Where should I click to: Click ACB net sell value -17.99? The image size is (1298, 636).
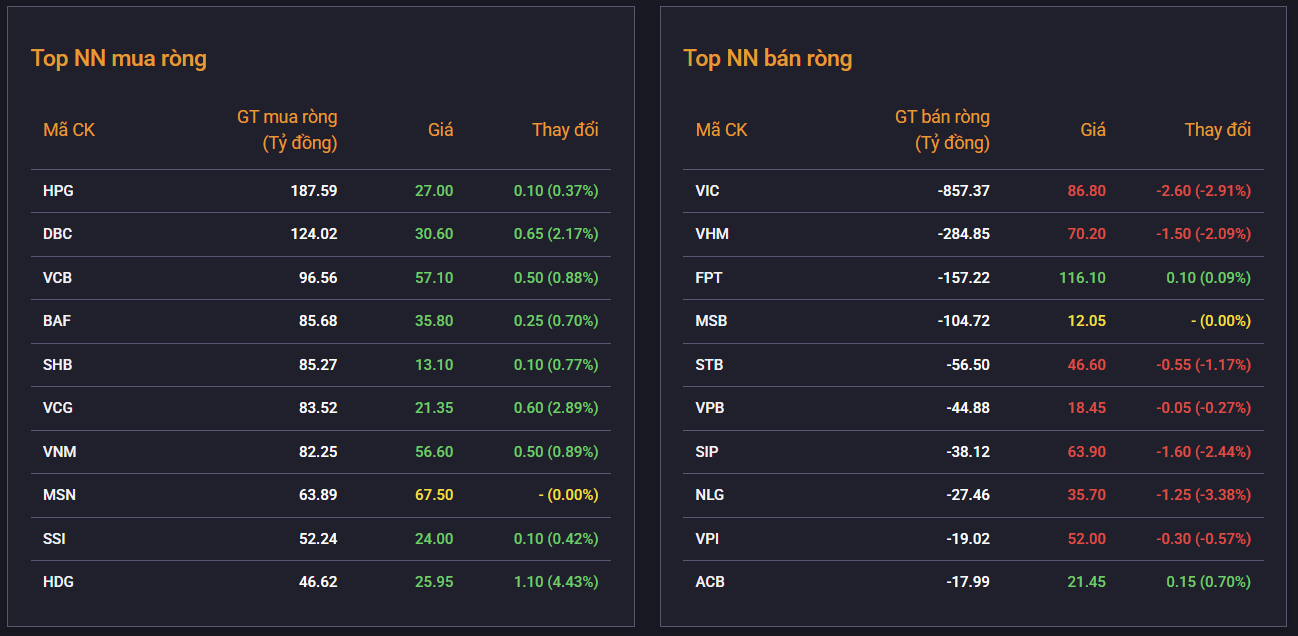pos(968,582)
